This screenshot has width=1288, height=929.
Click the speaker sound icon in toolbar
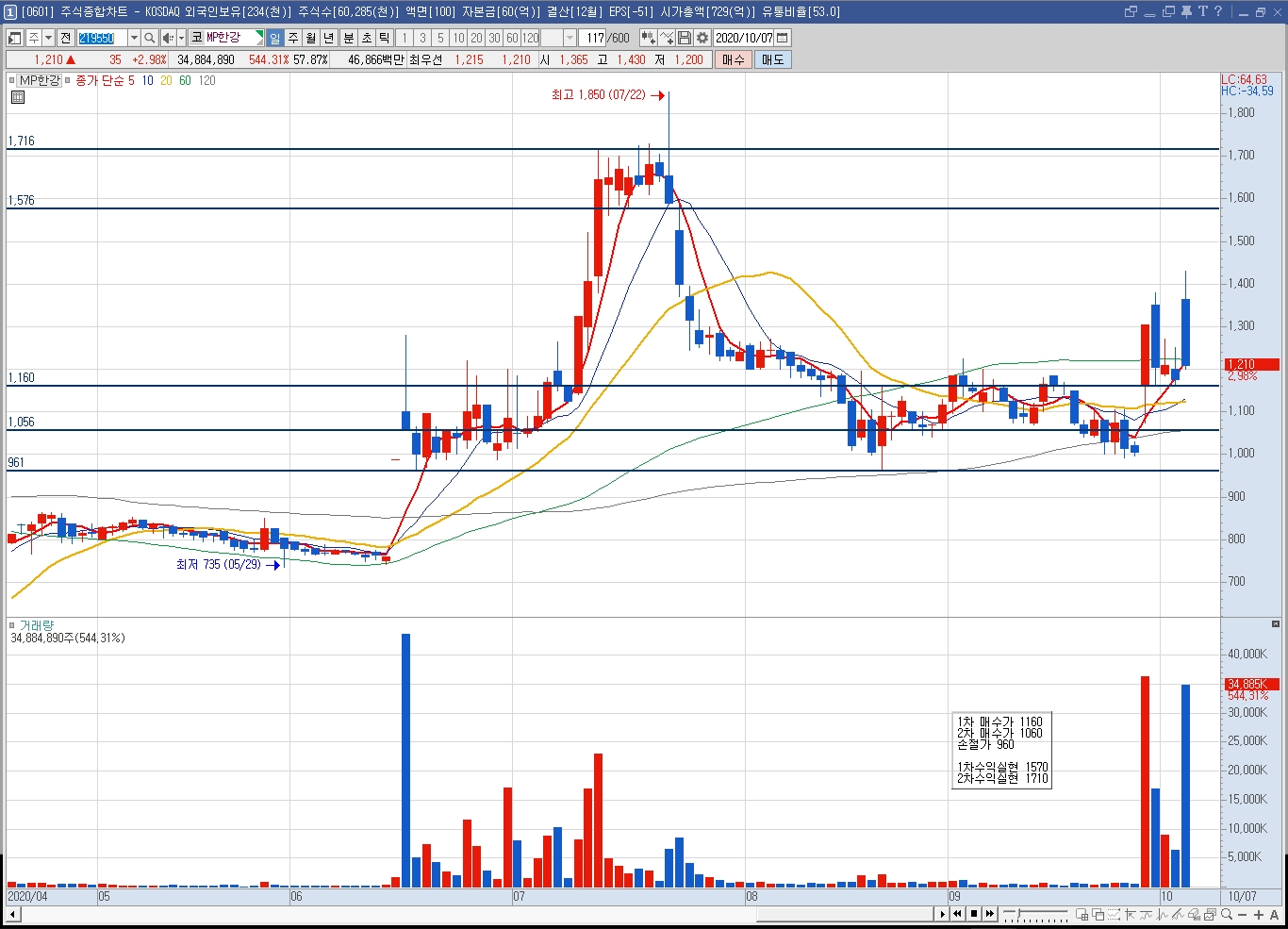coord(167,38)
